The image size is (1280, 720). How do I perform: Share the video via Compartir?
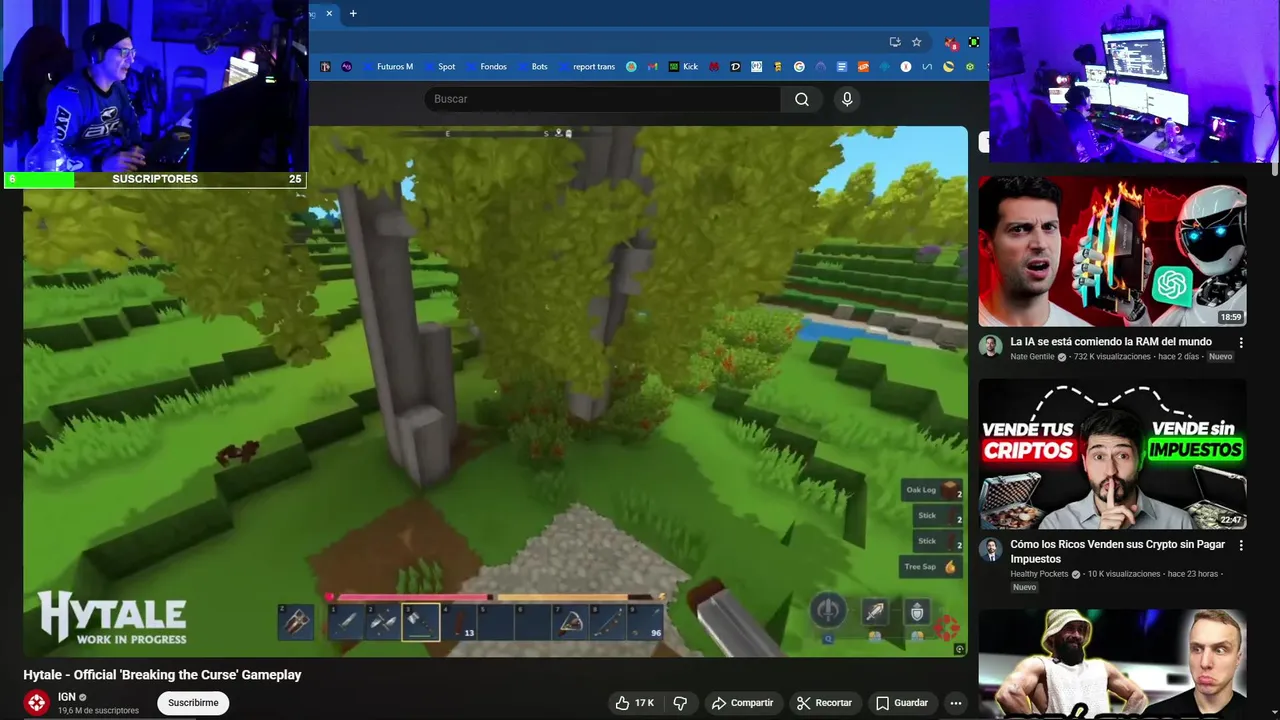[x=742, y=703]
